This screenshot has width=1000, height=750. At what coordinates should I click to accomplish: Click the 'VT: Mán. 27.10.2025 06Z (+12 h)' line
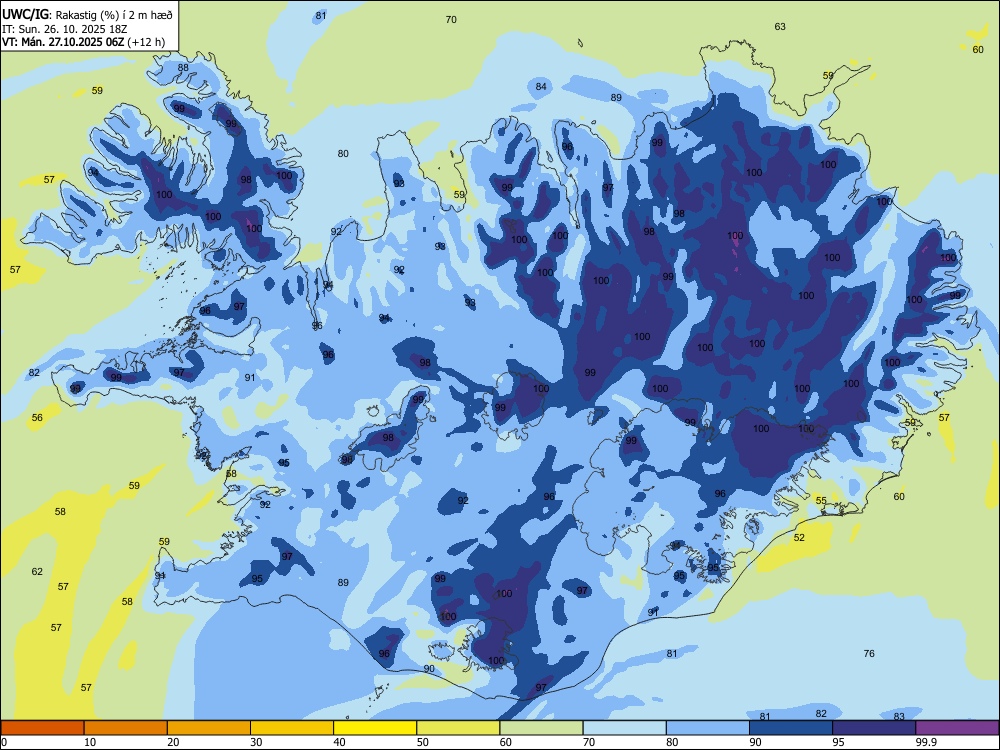click(84, 42)
